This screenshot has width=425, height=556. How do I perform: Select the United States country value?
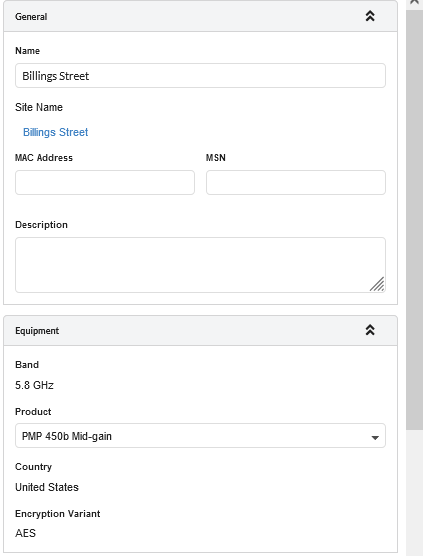tap(47, 487)
